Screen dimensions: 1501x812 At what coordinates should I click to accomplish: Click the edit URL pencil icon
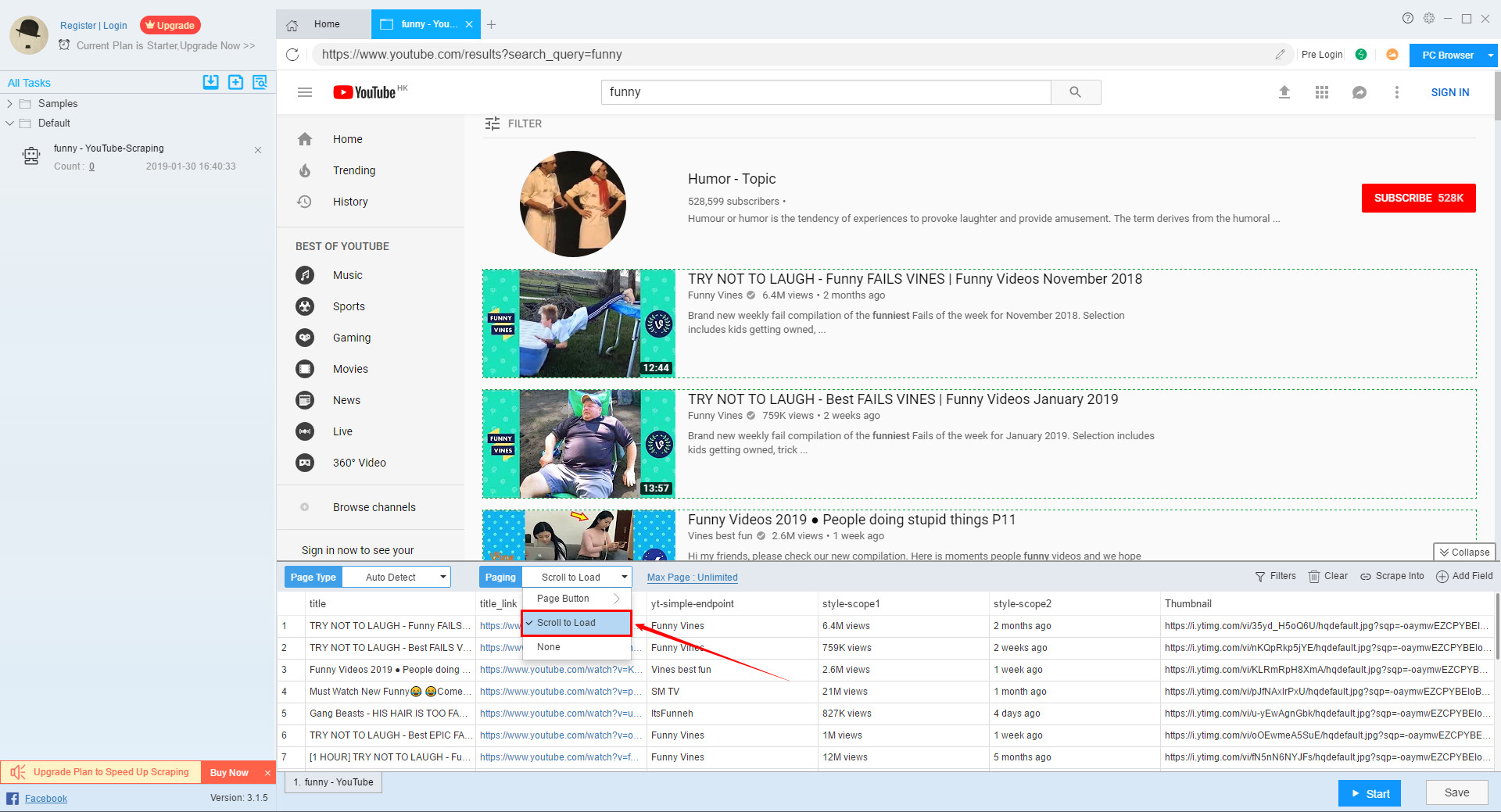(1280, 55)
